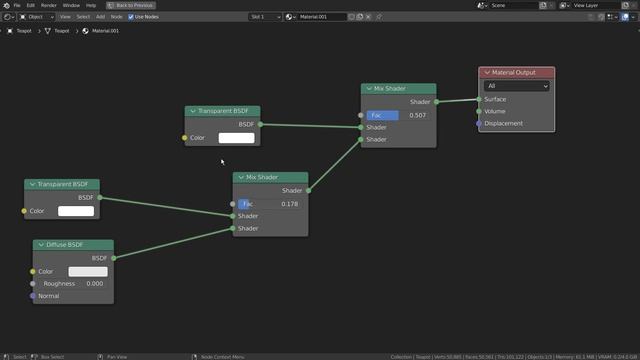Click the Roughness 0.000 slider in Diffuse BSDF

coord(73,284)
